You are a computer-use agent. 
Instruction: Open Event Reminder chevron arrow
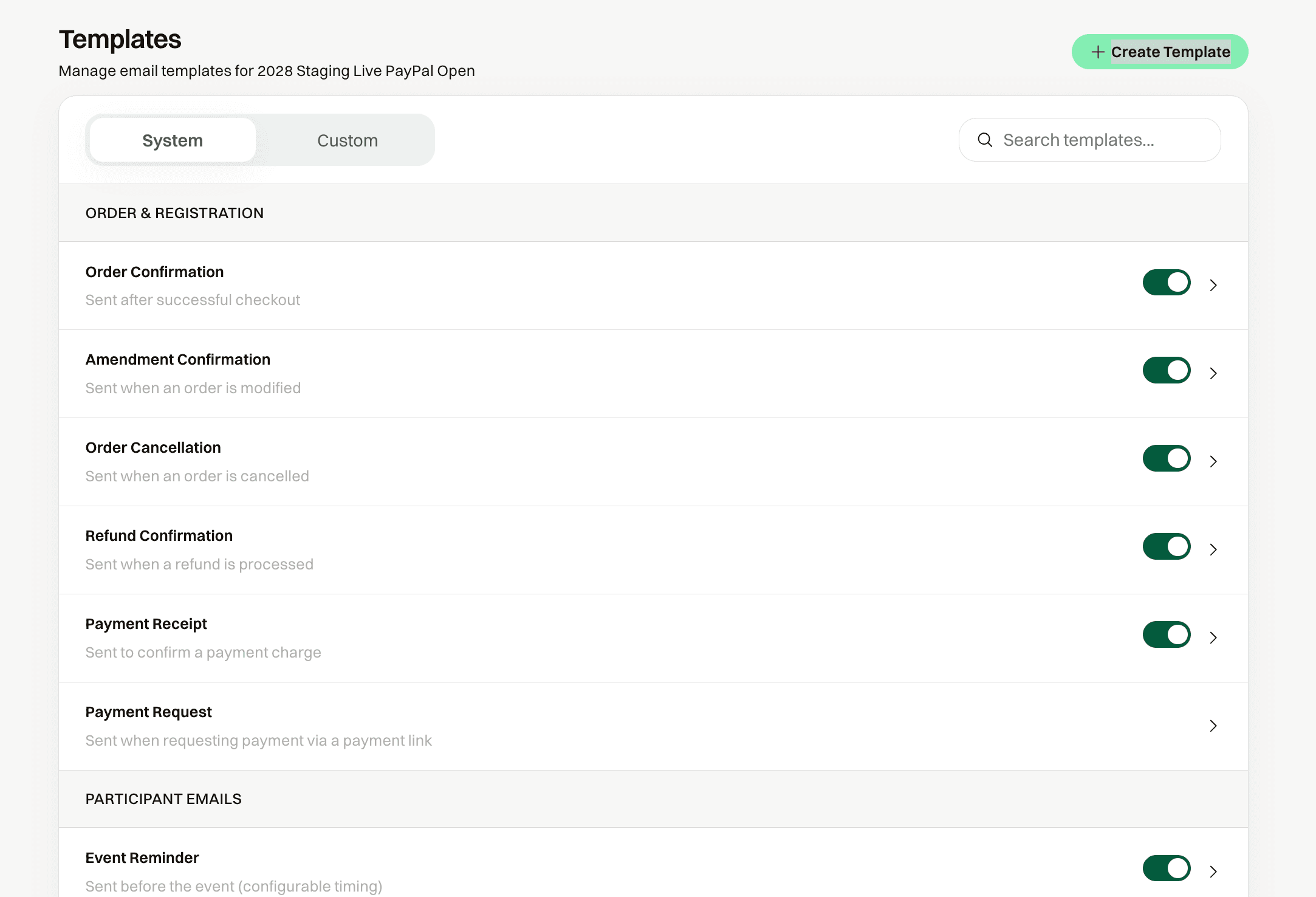tap(1213, 872)
